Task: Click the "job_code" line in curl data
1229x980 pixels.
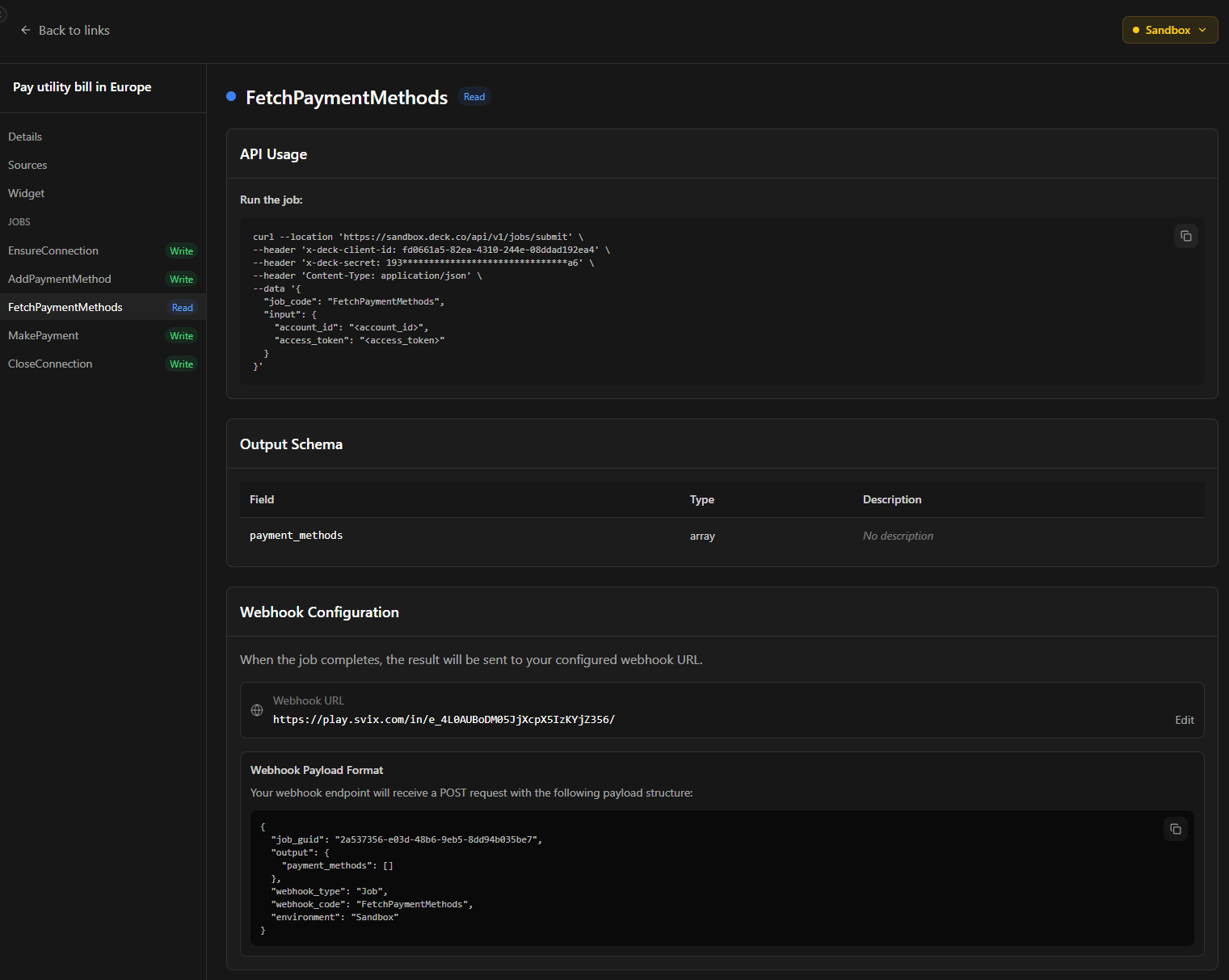Action: pyautogui.click(x=354, y=301)
